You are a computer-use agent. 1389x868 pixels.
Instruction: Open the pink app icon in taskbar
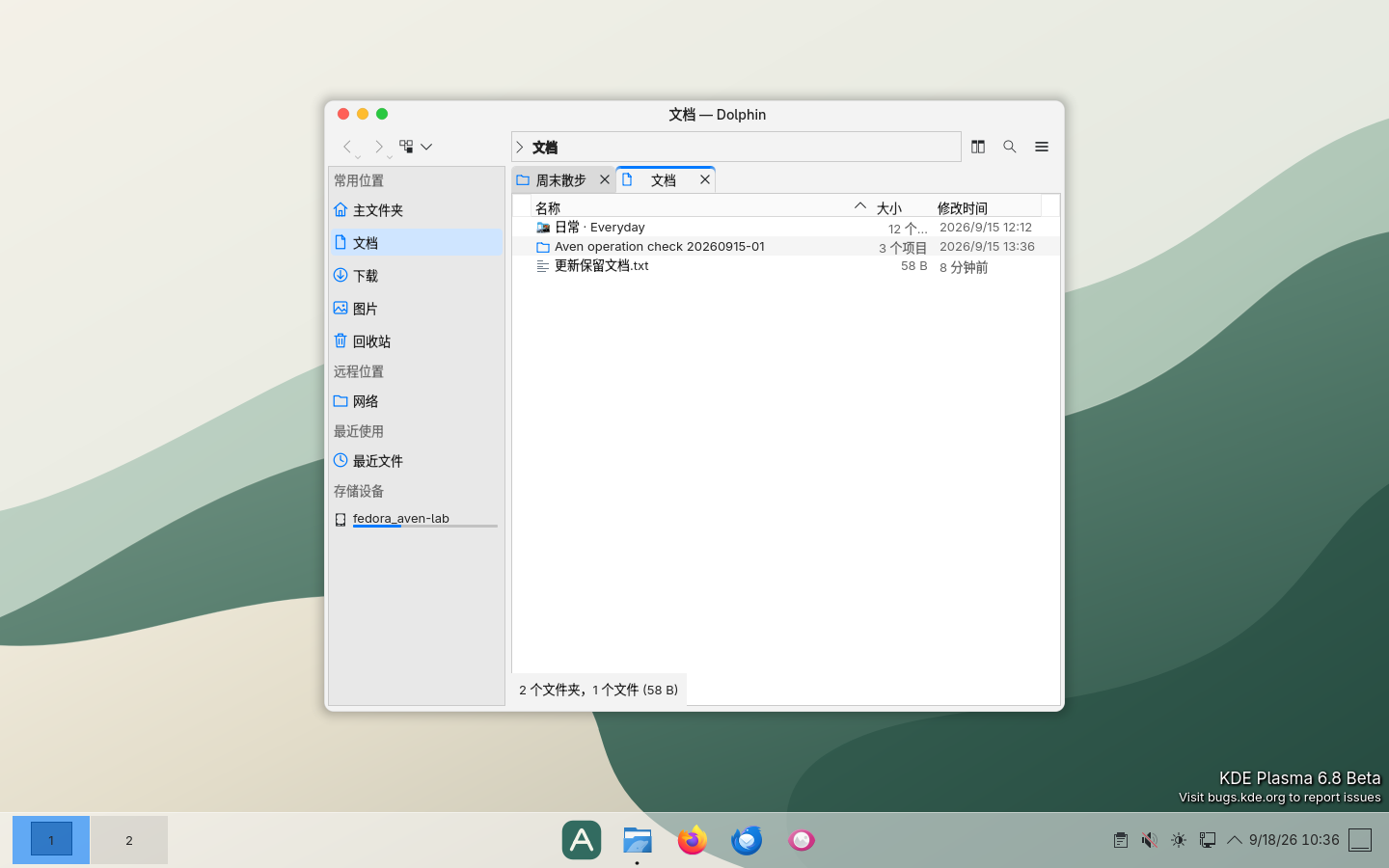(x=802, y=840)
